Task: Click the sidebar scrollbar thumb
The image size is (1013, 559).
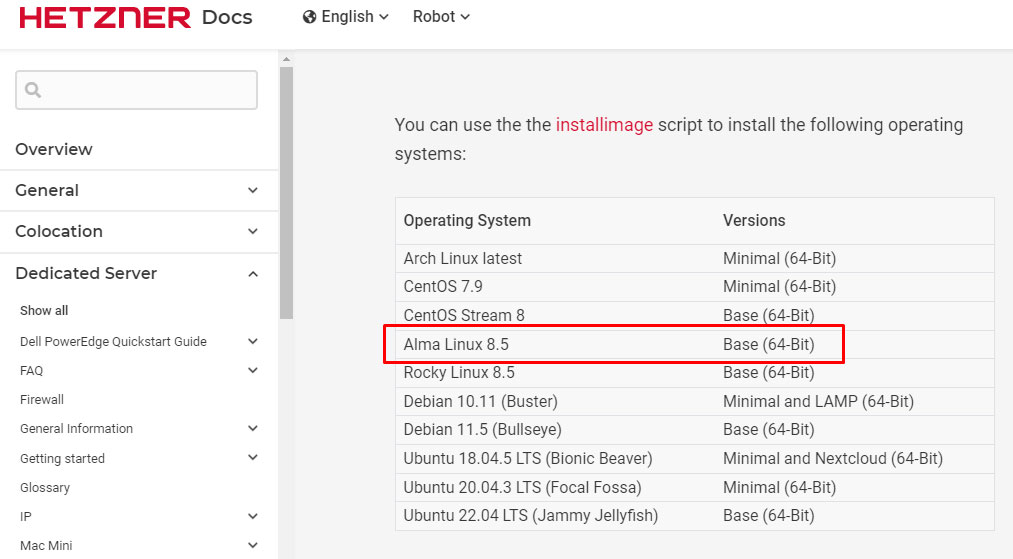Action: tap(286, 193)
